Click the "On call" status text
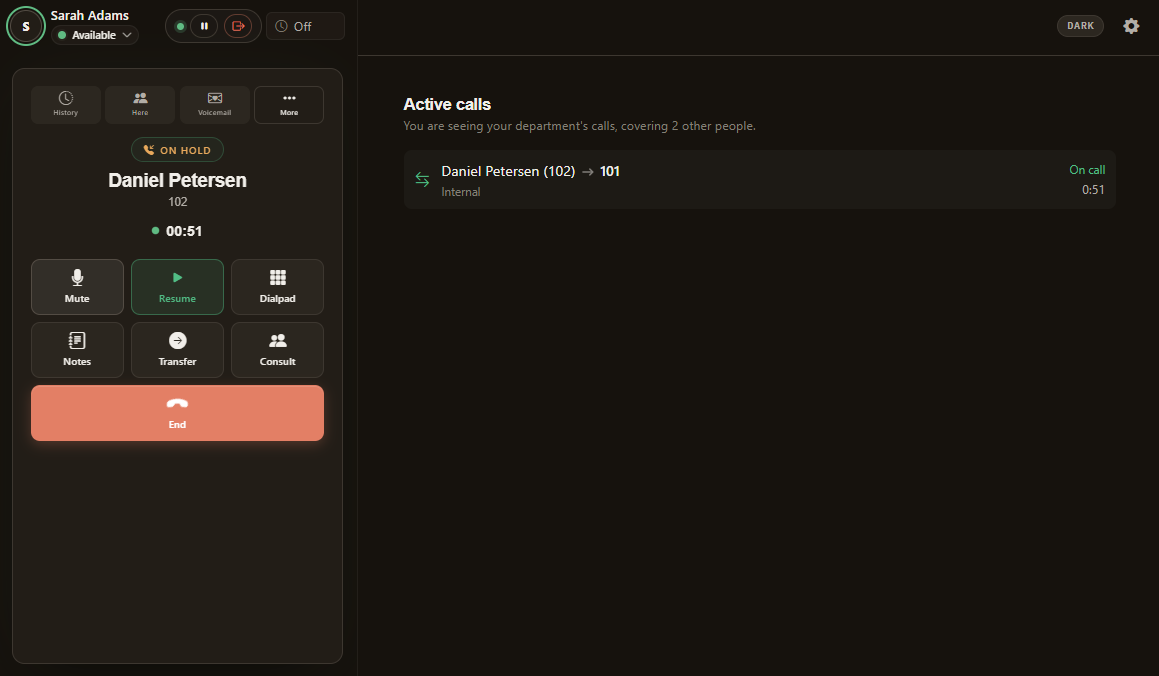 tap(1087, 170)
